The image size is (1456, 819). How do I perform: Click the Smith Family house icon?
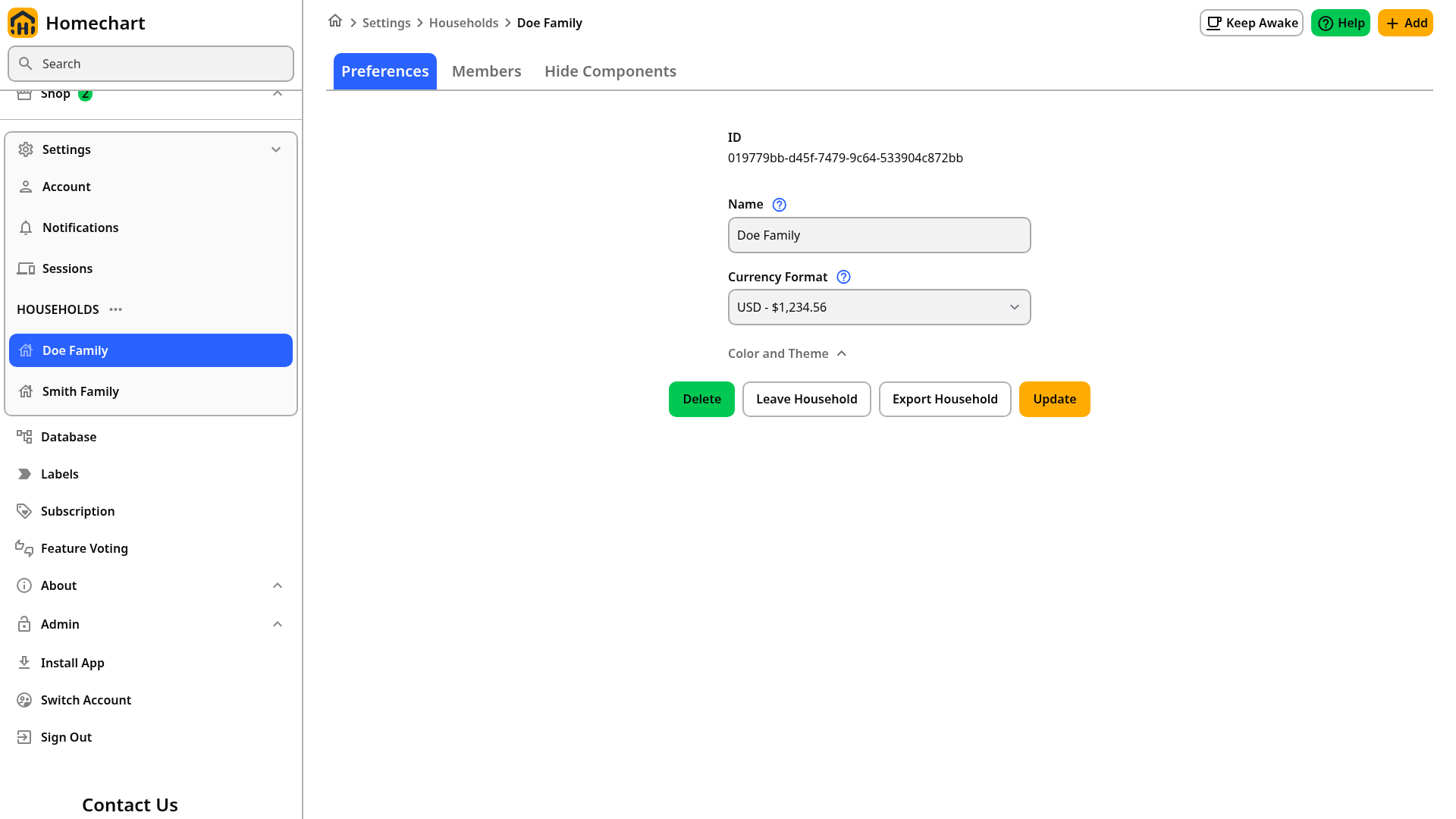(x=26, y=391)
